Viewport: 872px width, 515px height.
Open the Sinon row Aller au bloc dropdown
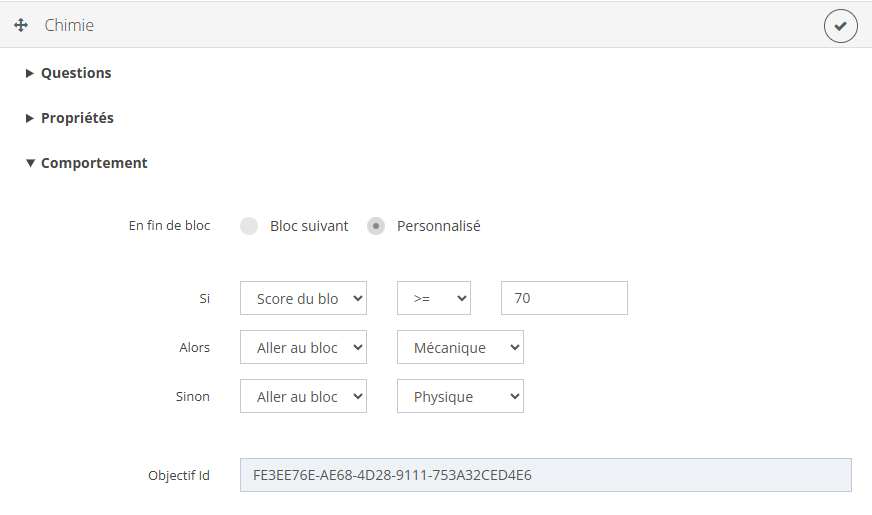tap(303, 396)
